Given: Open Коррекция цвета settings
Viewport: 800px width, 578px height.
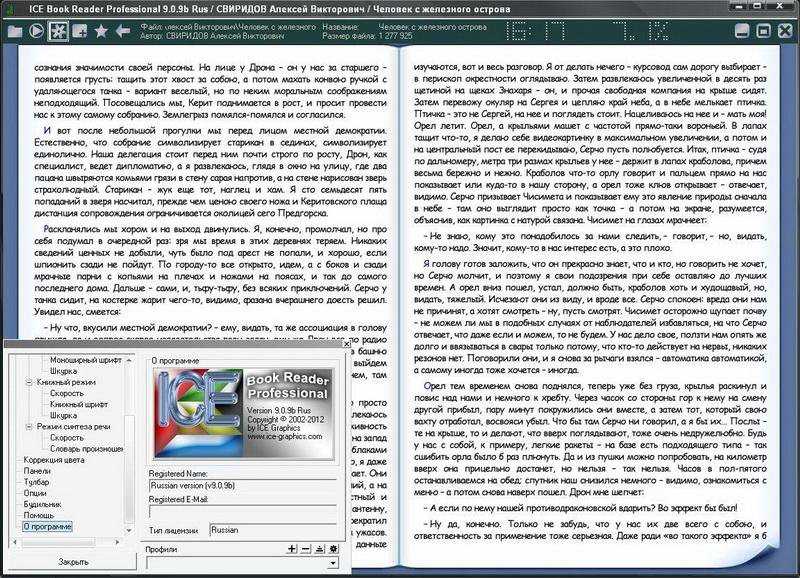Looking at the screenshot, I should point(54,460).
